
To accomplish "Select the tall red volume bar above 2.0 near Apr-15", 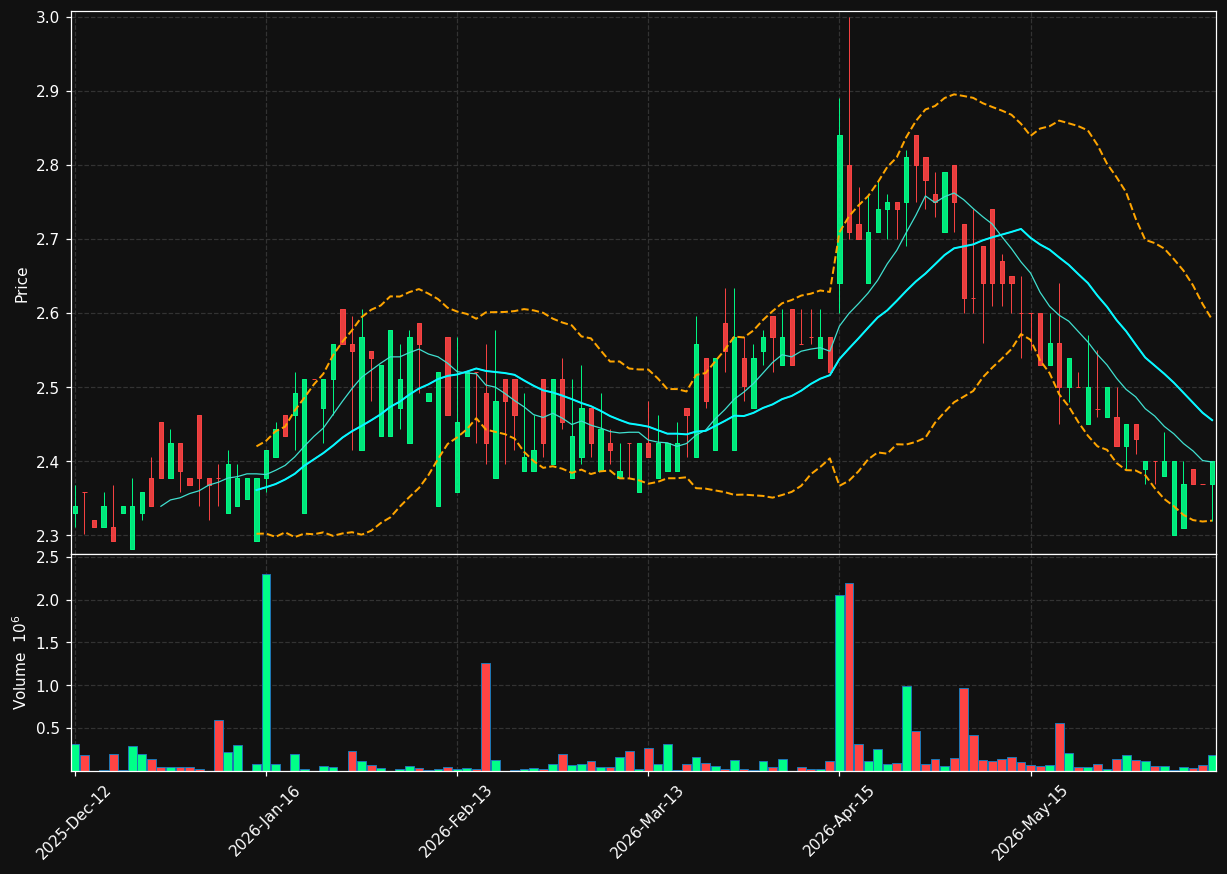I will pyautogui.click(x=849, y=677).
